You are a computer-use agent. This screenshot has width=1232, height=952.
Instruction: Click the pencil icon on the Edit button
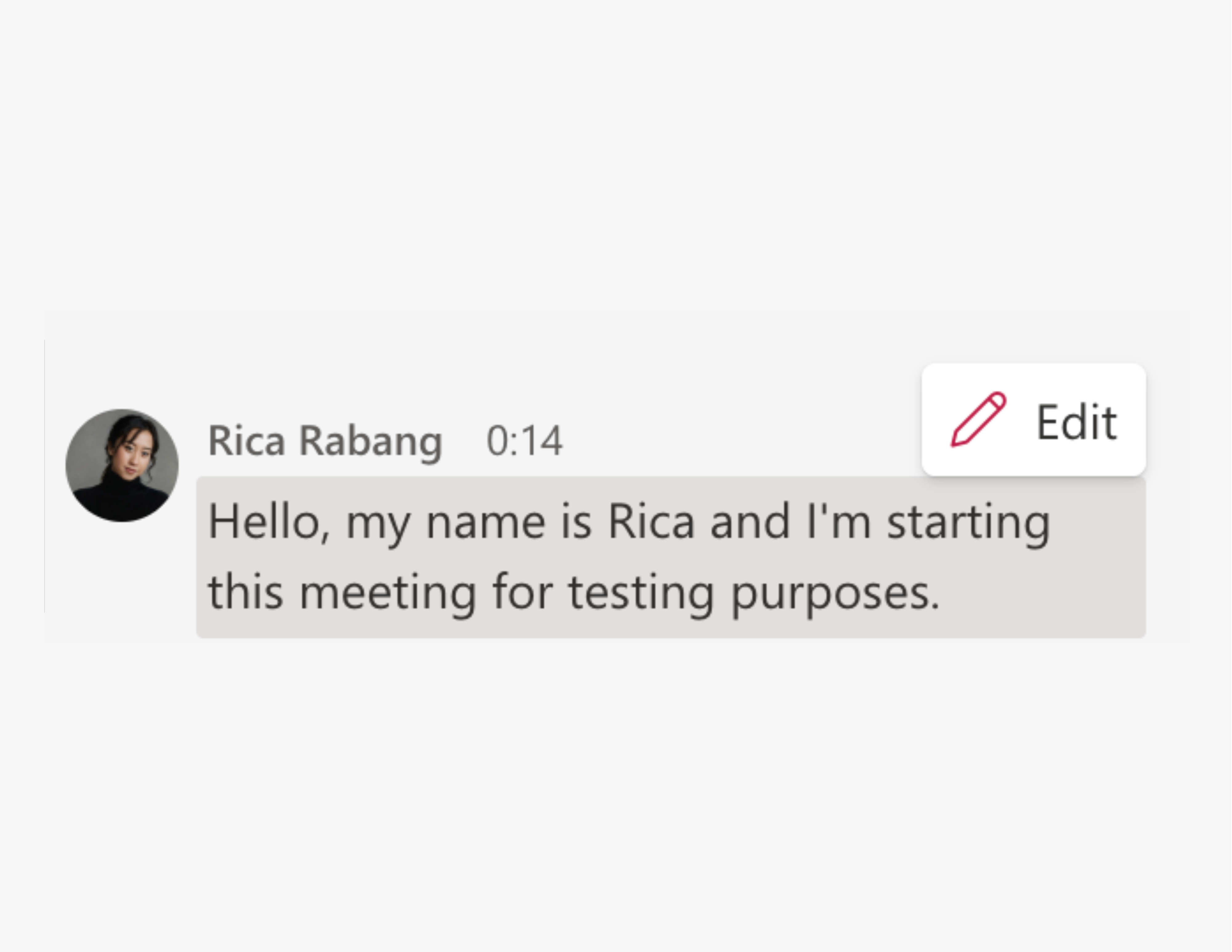978,419
